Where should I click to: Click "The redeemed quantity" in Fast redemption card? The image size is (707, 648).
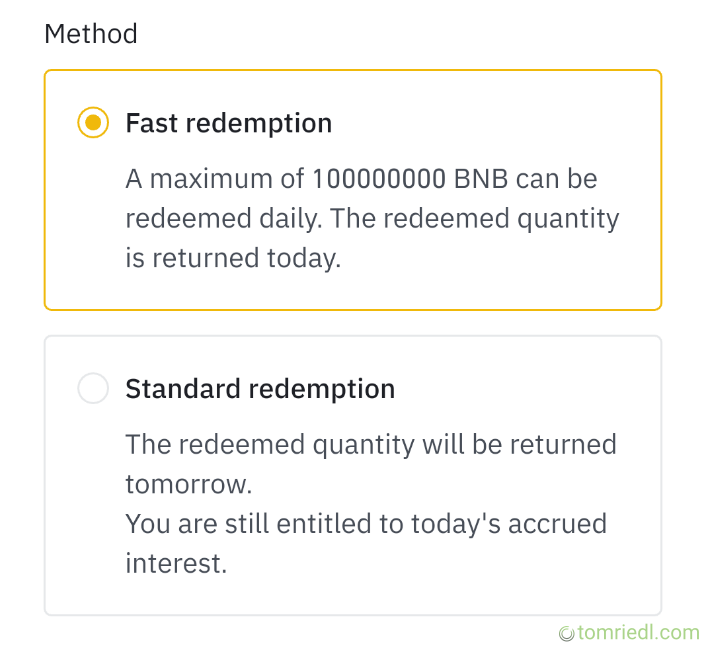coord(474,219)
